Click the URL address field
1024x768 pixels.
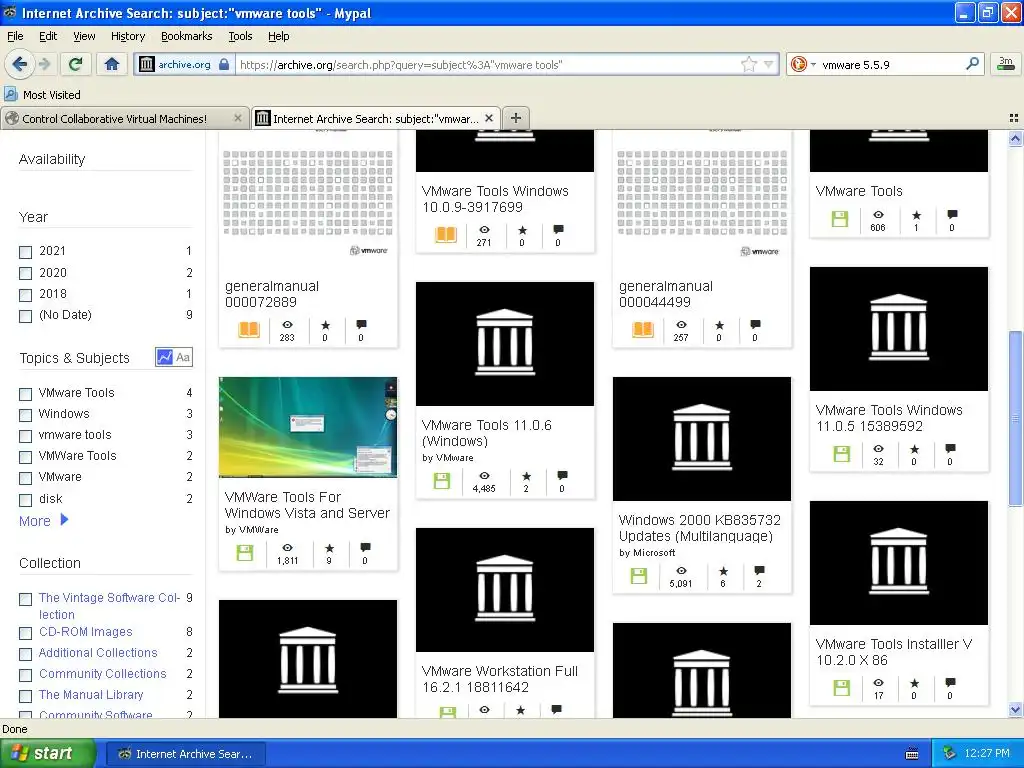487,64
